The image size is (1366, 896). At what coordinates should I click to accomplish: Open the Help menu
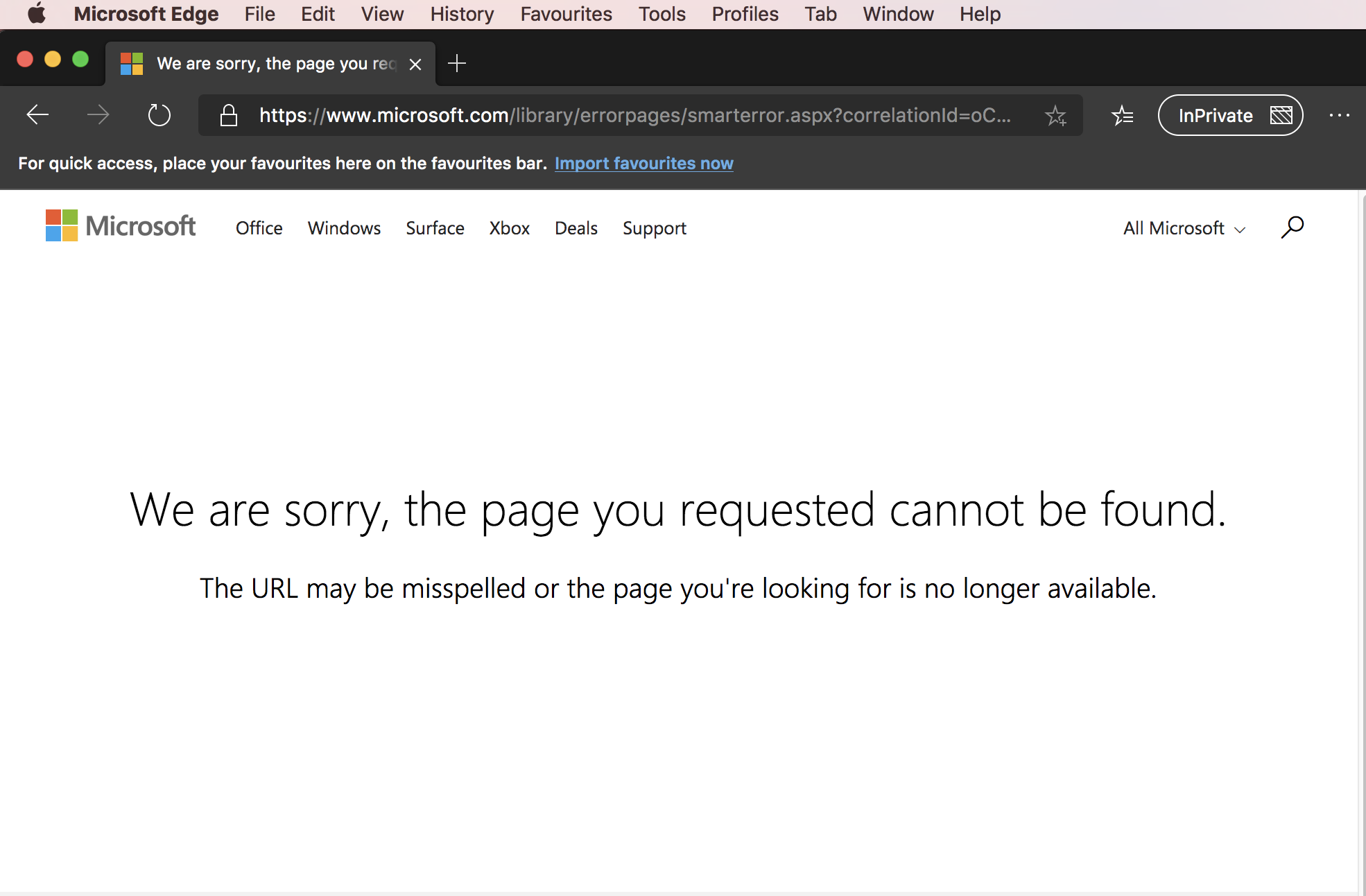click(x=980, y=14)
